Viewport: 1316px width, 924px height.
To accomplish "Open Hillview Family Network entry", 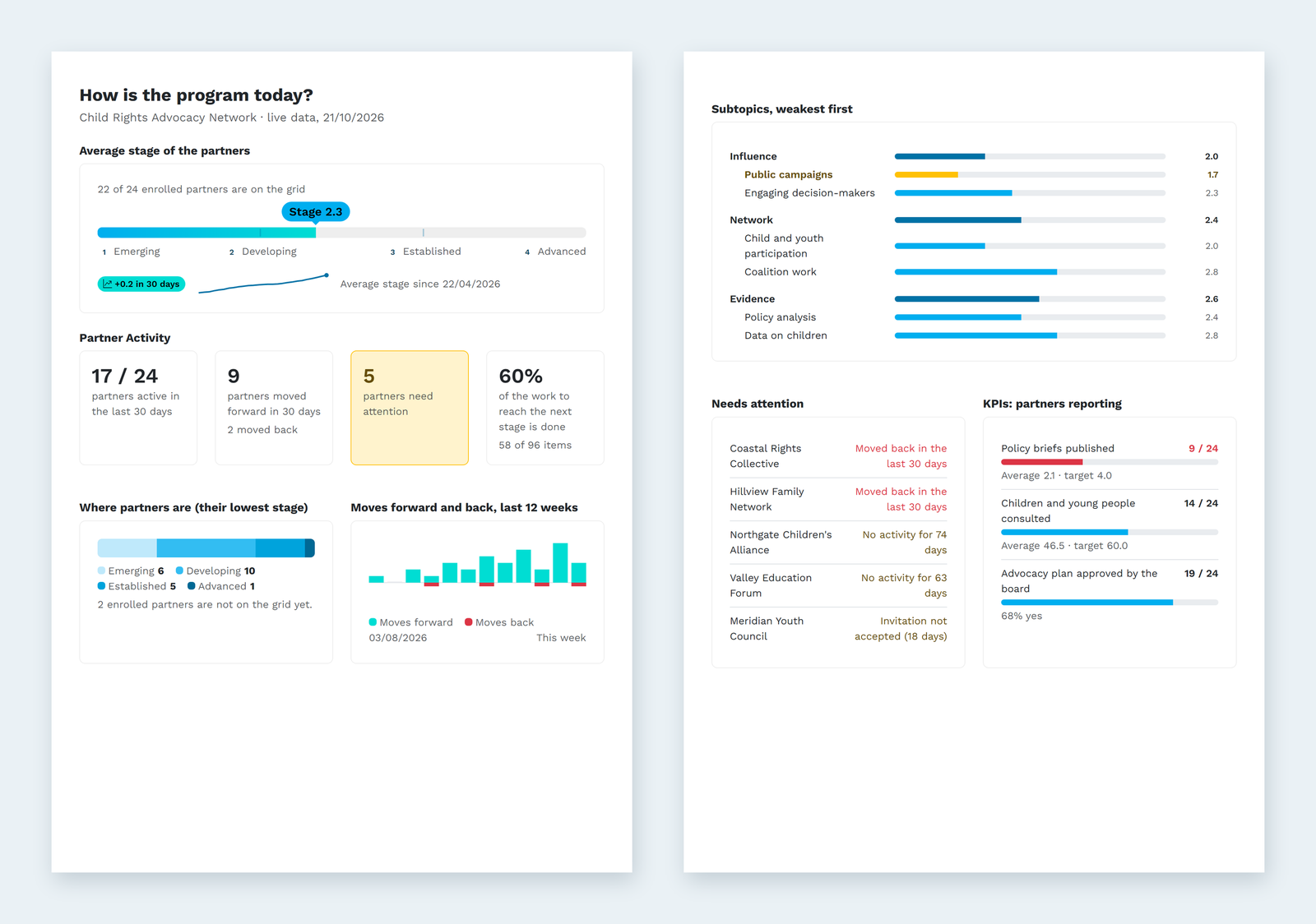I will pyautogui.click(x=838, y=499).
